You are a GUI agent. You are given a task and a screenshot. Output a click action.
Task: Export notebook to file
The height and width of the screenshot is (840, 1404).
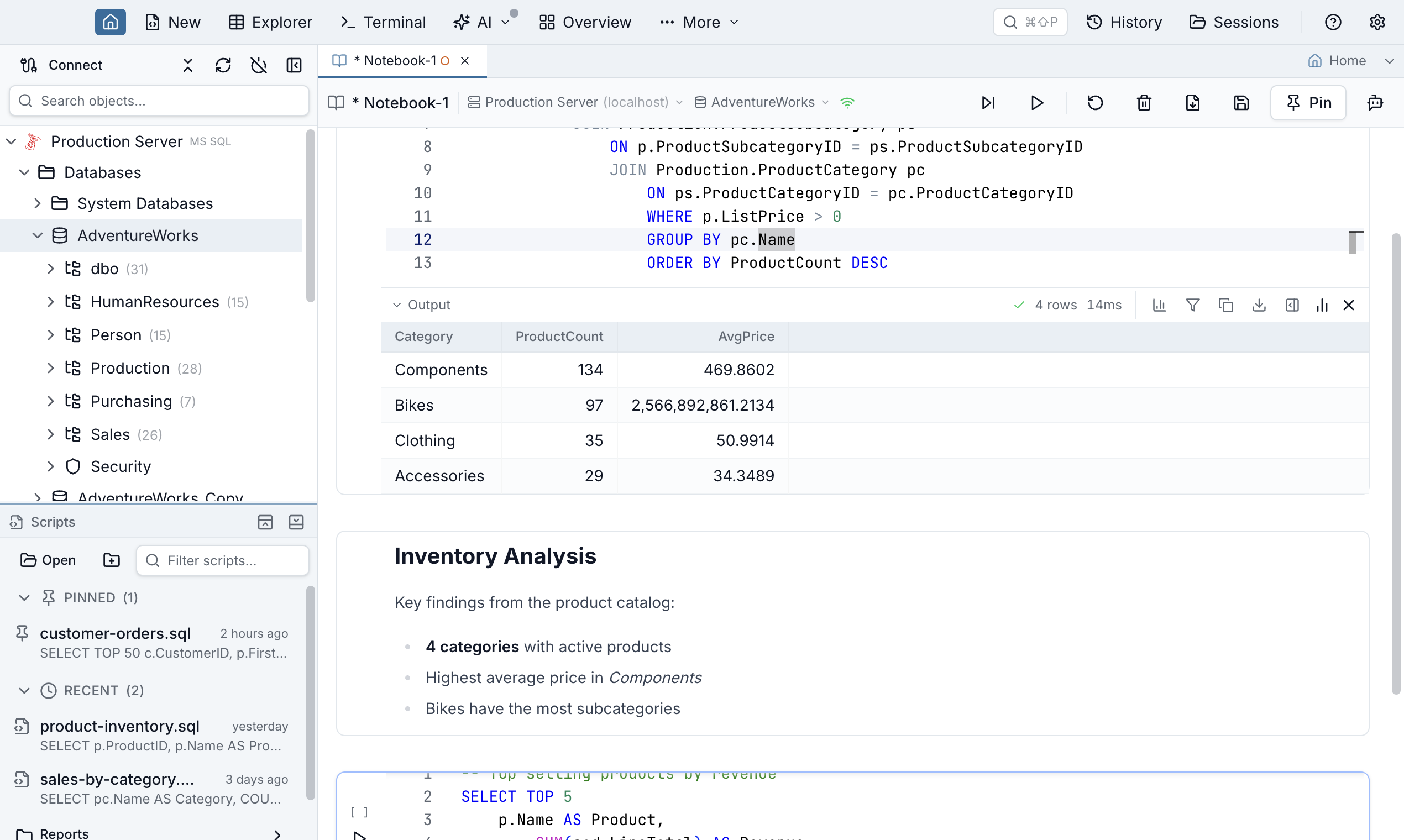(x=1193, y=102)
